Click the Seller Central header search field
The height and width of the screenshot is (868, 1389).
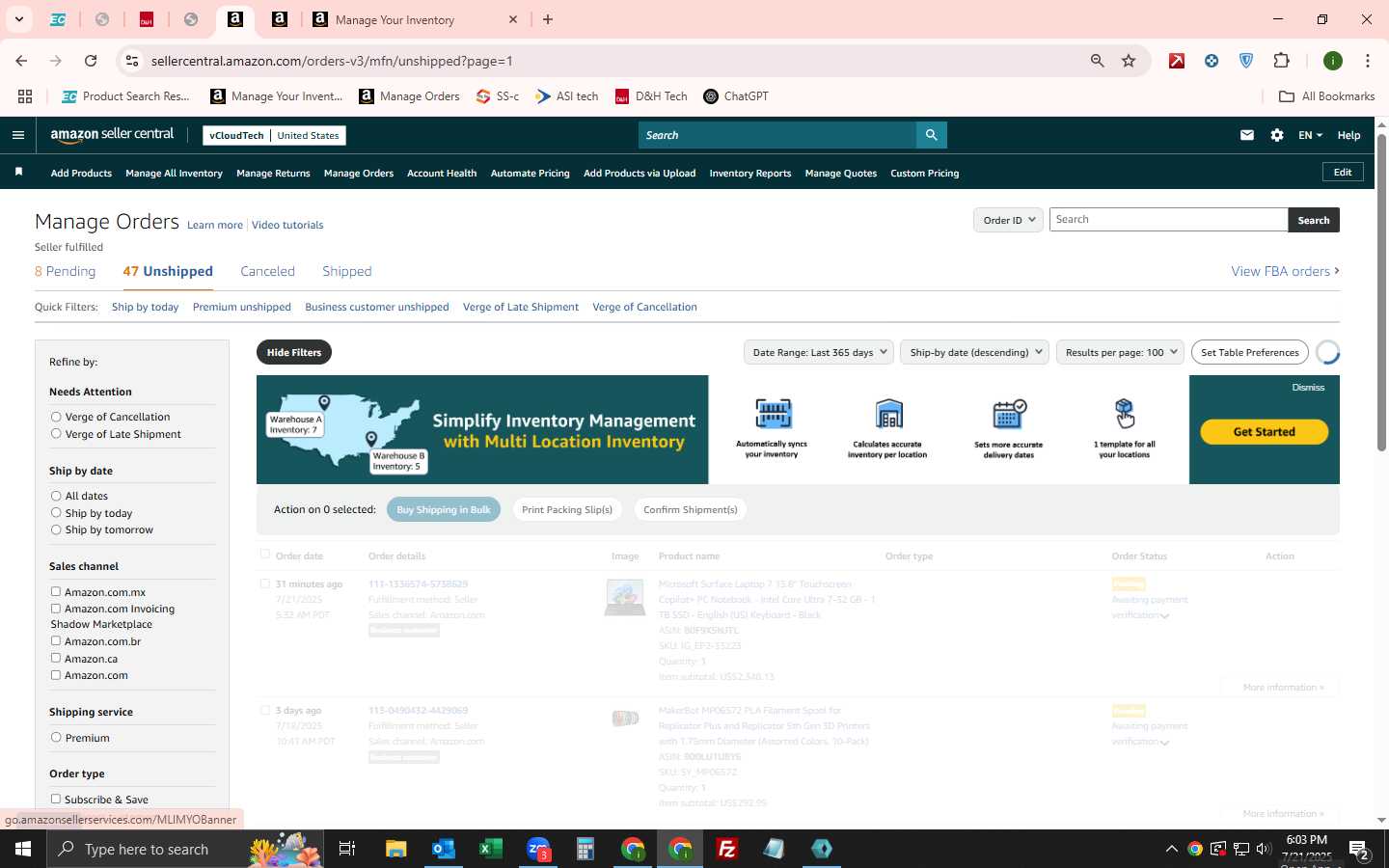[777, 135]
